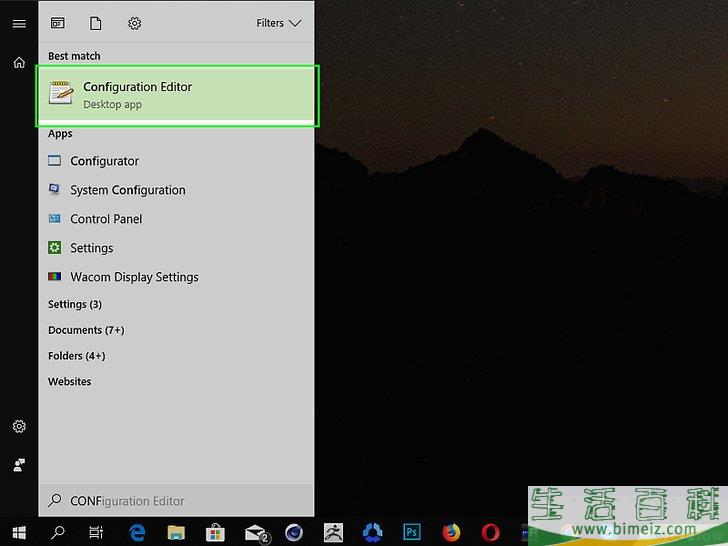Click the search text input field
The height and width of the screenshot is (546, 728).
pos(180,501)
